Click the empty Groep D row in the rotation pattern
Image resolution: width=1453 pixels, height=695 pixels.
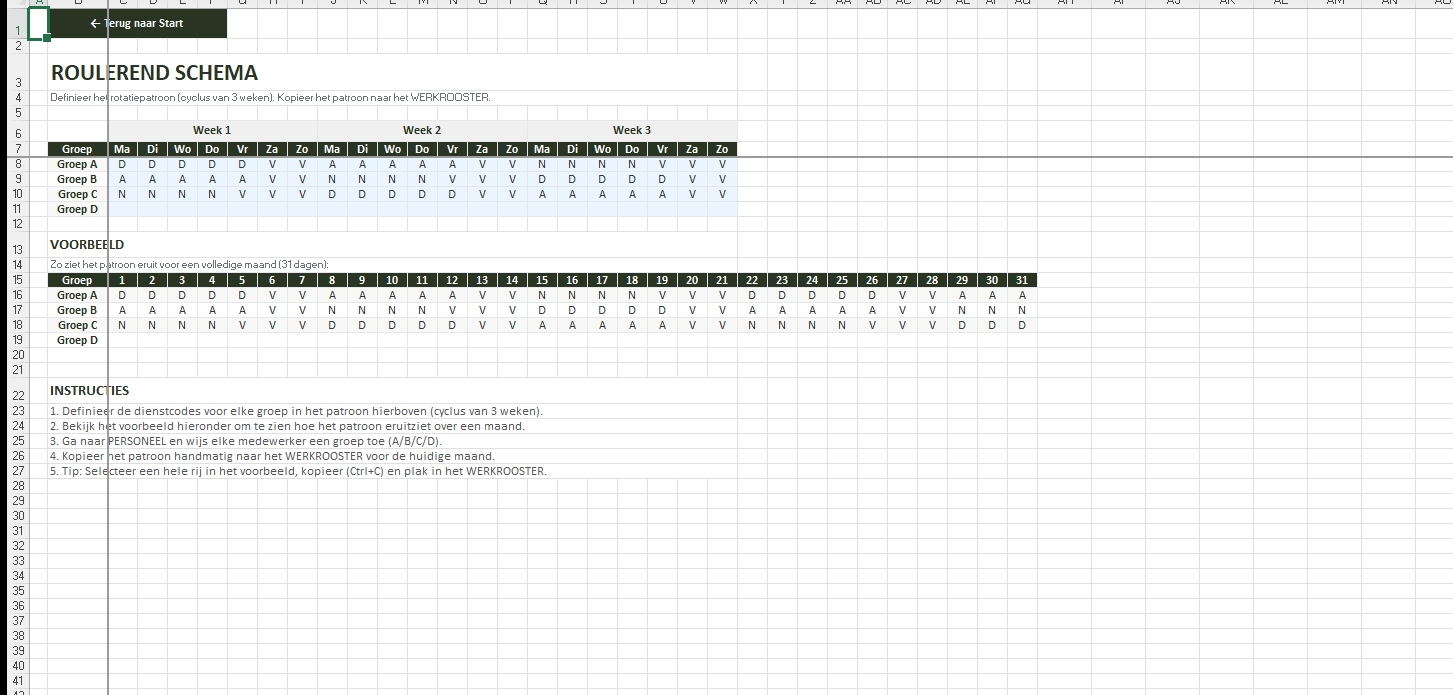[77, 209]
